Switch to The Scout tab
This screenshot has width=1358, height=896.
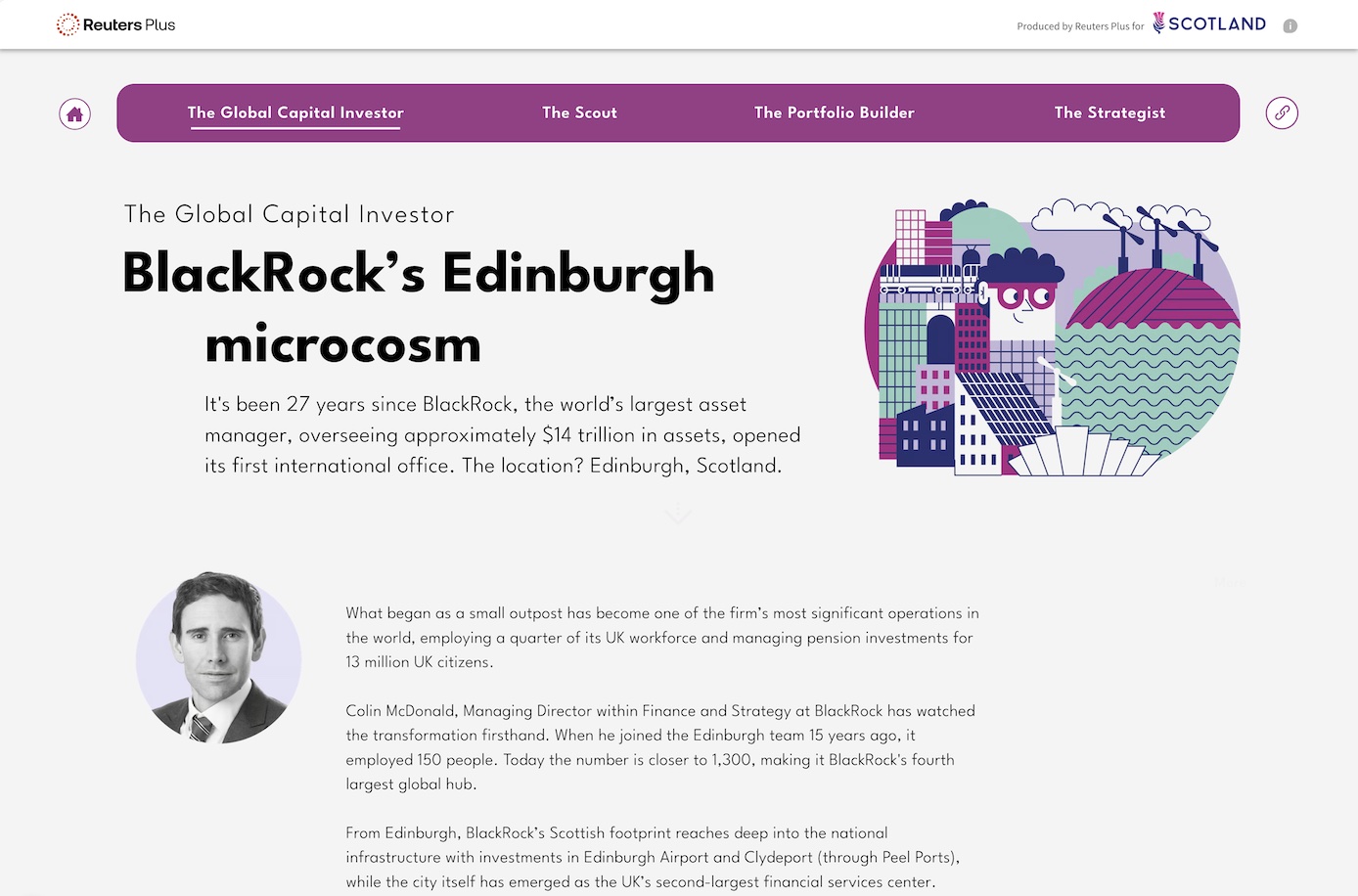(x=579, y=112)
